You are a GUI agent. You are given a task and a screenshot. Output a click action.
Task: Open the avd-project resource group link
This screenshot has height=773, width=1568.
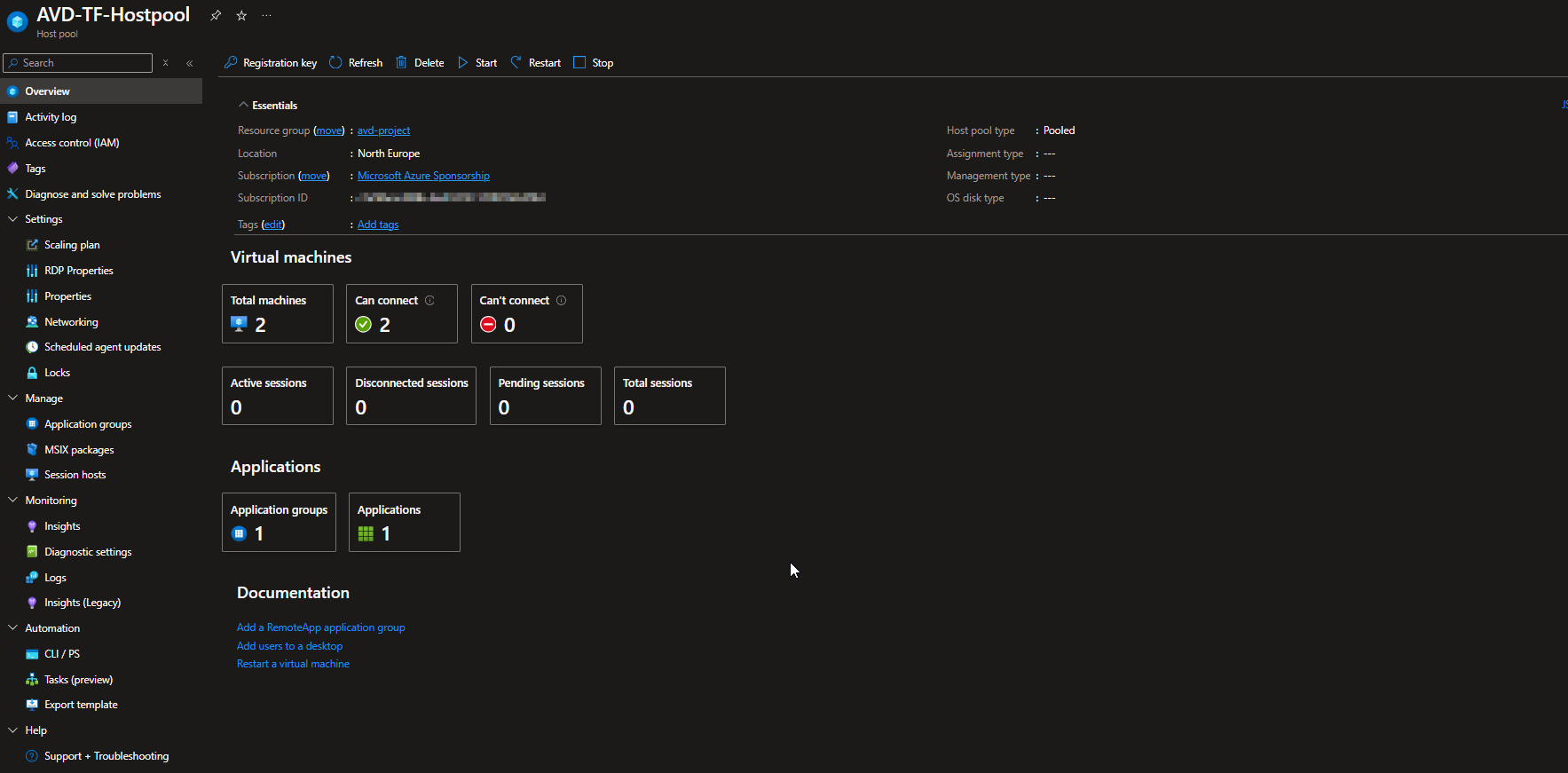(383, 130)
